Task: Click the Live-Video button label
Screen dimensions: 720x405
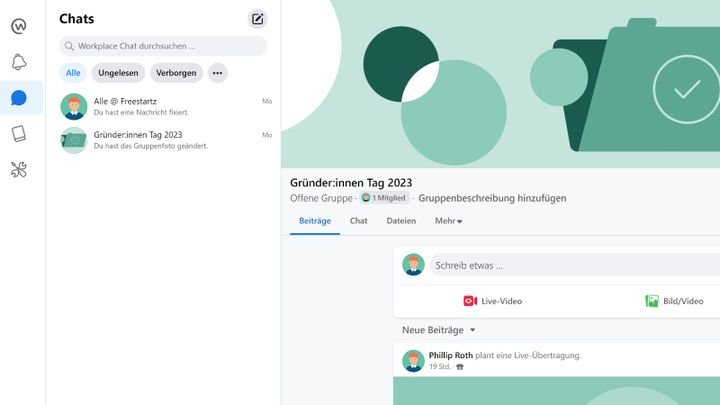Action: 502,301
